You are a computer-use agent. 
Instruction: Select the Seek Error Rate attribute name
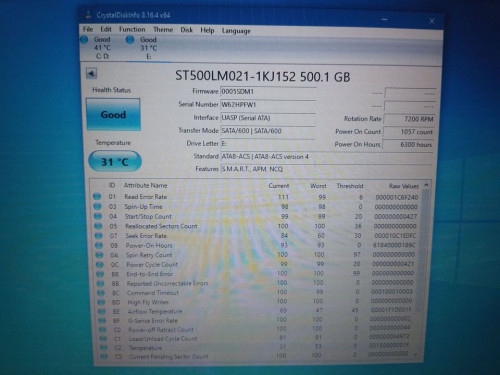tap(146, 236)
